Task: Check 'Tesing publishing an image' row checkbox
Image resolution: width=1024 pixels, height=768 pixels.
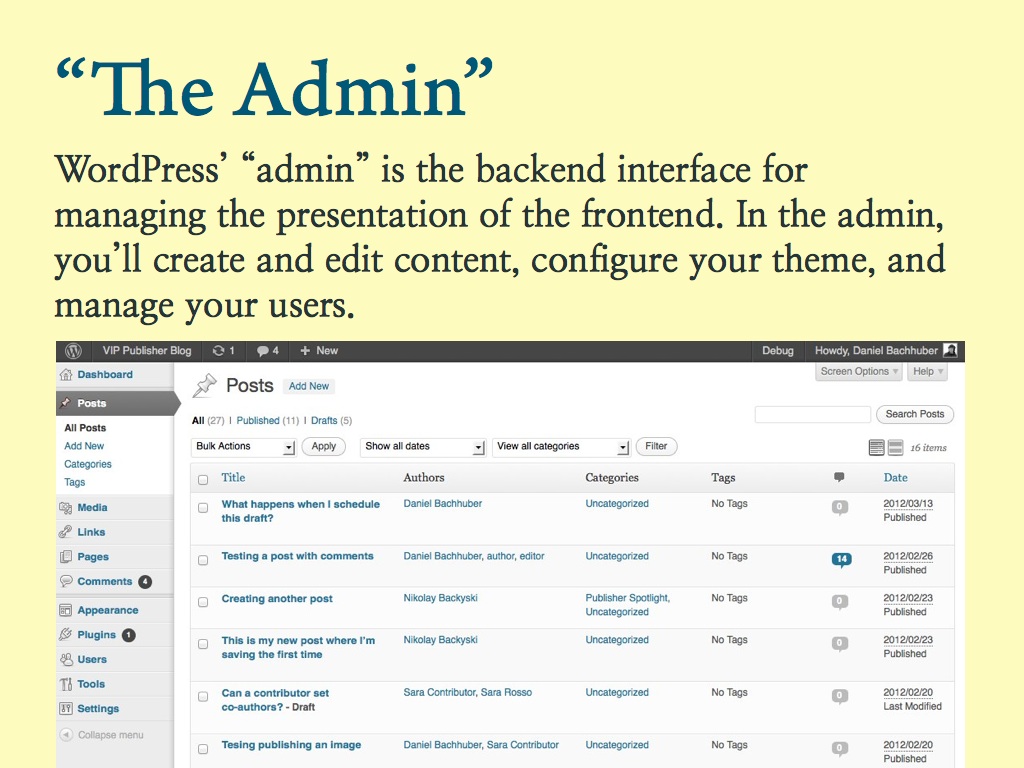Action: (203, 749)
